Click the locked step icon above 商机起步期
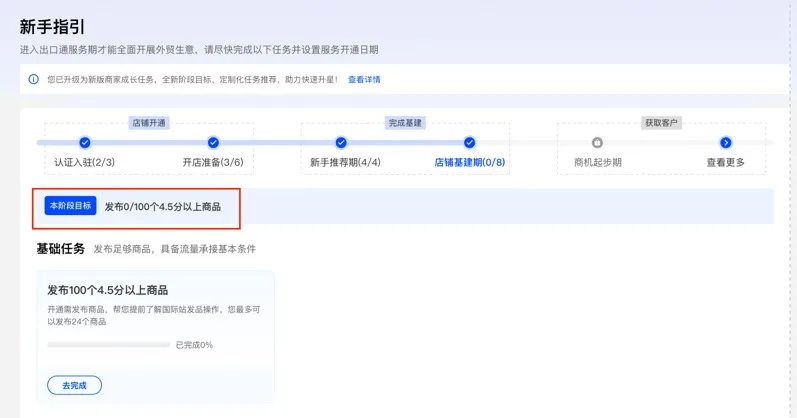The height and width of the screenshot is (418, 797). point(598,143)
